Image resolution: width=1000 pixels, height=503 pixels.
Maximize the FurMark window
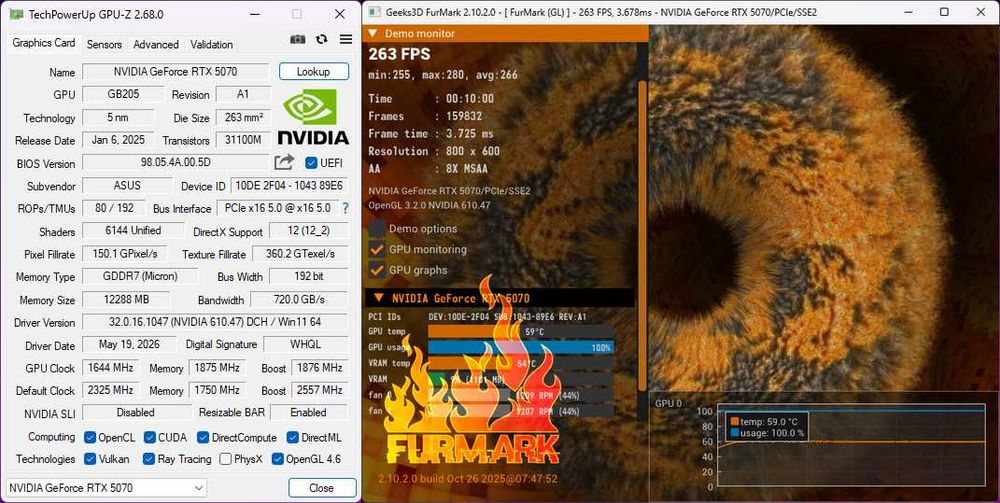point(945,12)
